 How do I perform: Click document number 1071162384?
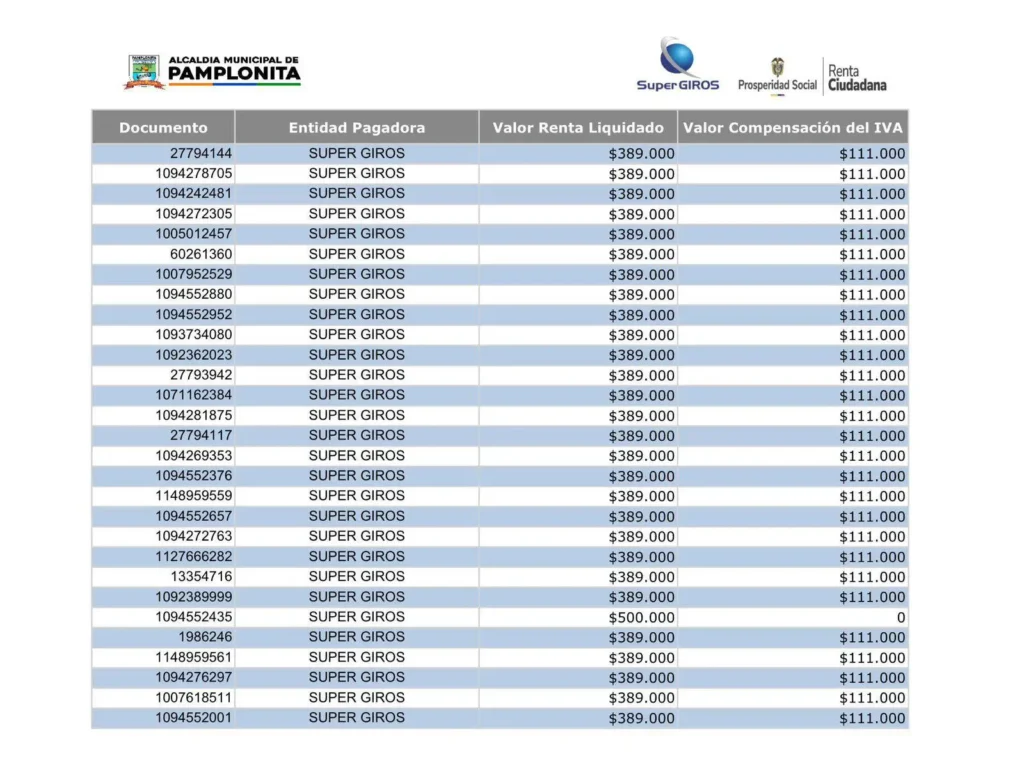point(193,395)
